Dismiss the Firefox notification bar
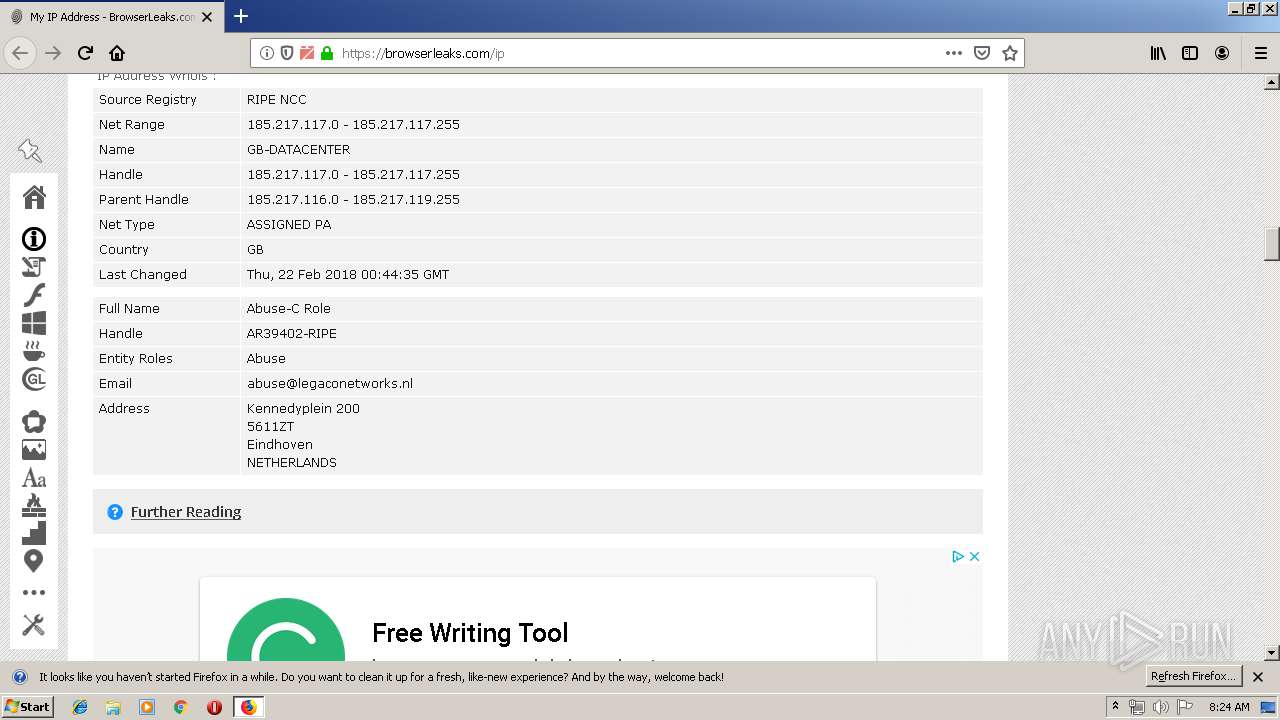 [x=1258, y=677]
